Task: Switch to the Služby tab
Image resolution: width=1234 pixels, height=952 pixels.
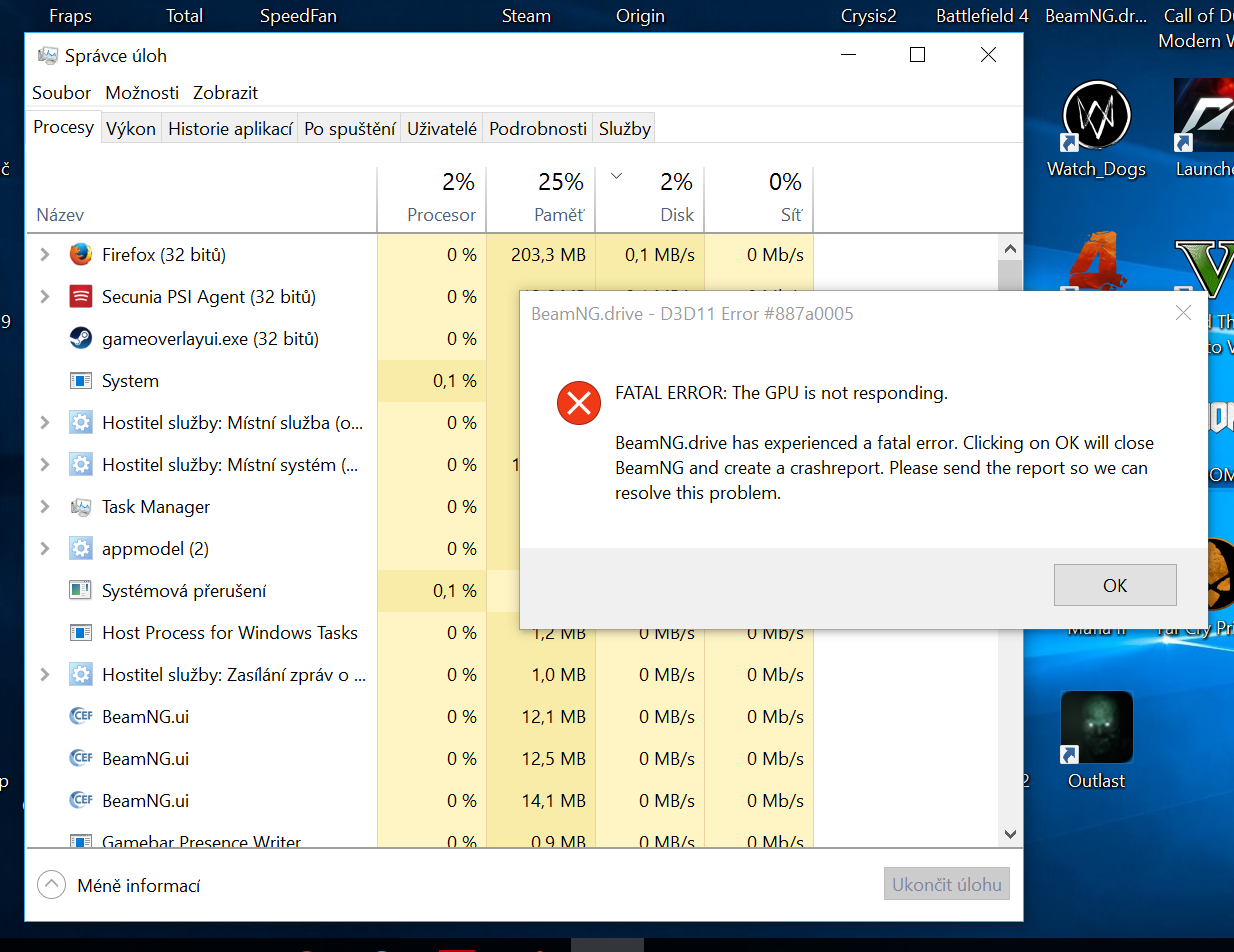Action: (x=625, y=129)
